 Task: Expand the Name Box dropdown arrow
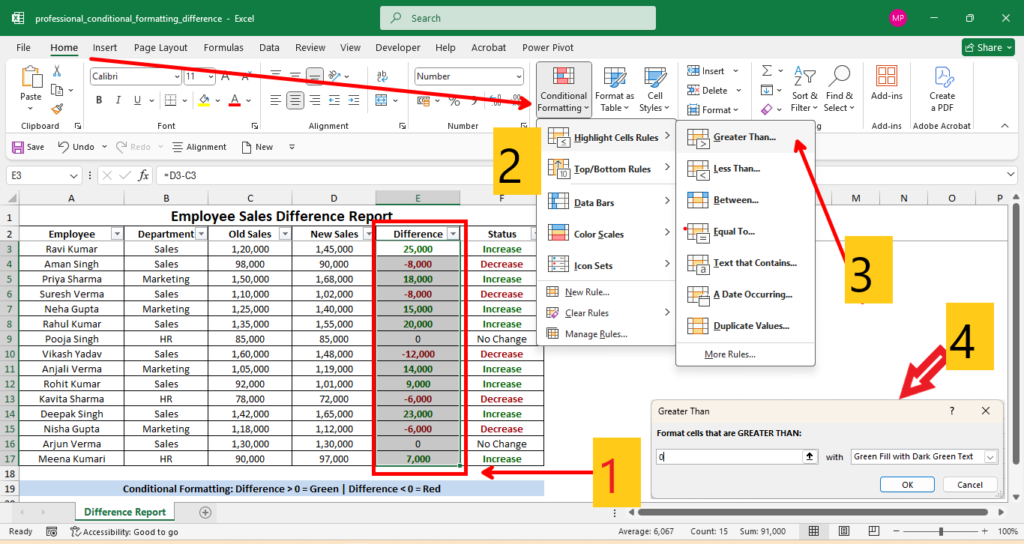pos(73,176)
